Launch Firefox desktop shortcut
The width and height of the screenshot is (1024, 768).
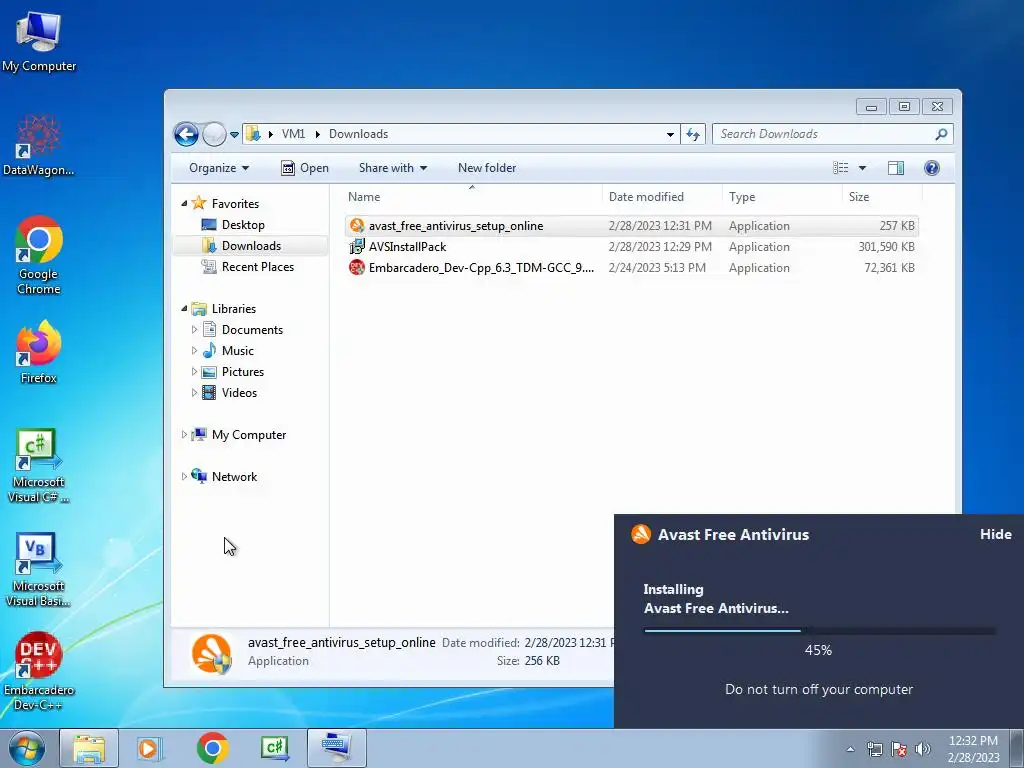click(39, 351)
